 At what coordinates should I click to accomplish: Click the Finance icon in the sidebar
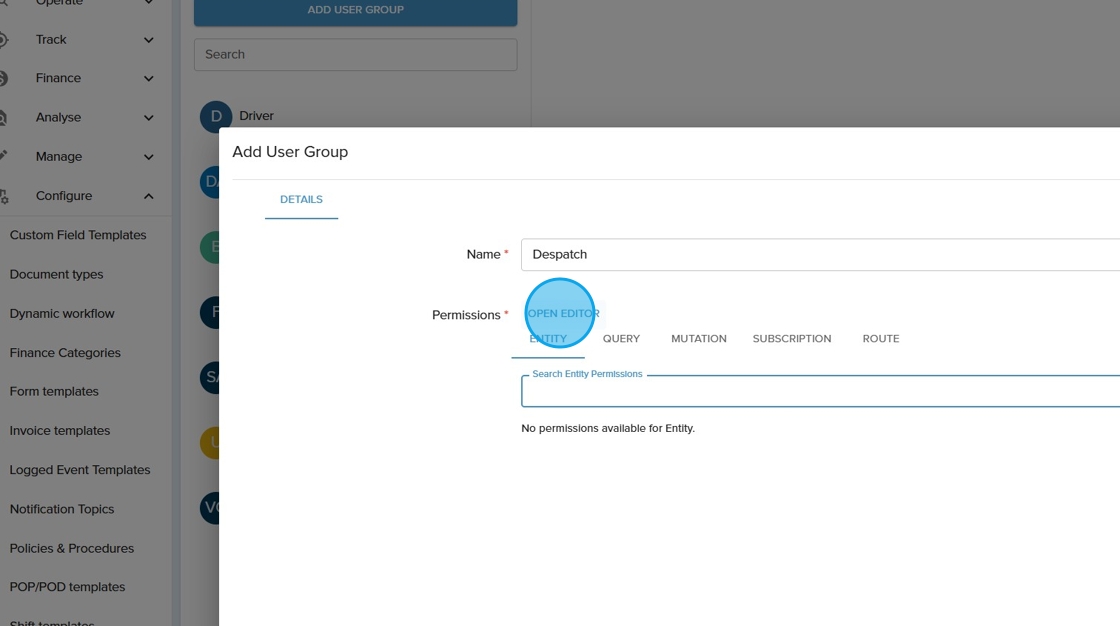(3, 78)
